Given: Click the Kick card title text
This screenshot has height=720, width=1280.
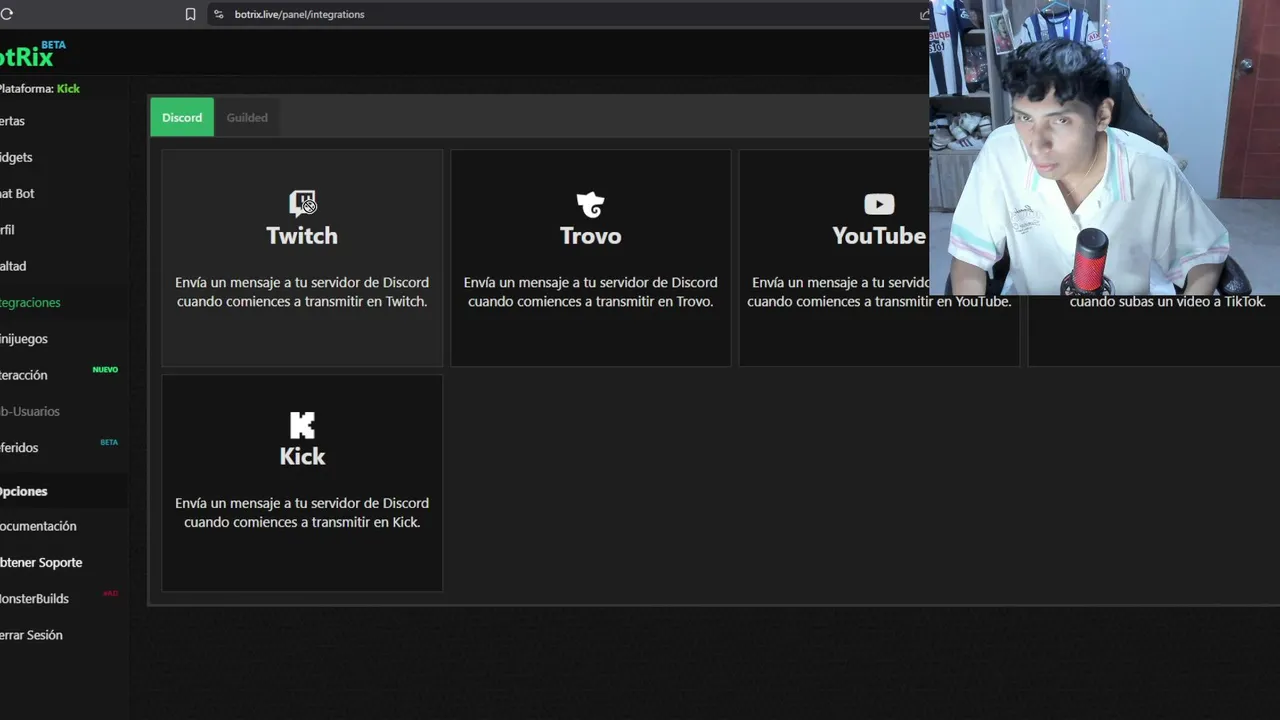Looking at the screenshot, I should (x=302, y=457).
